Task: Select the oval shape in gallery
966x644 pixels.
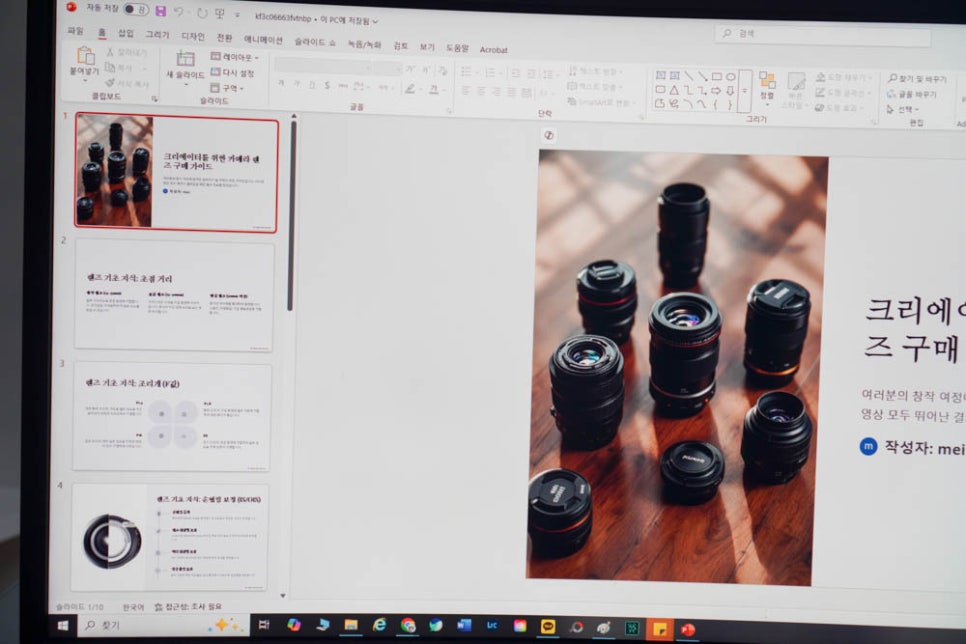Action: pyautogui.click(x=731, y=77)
